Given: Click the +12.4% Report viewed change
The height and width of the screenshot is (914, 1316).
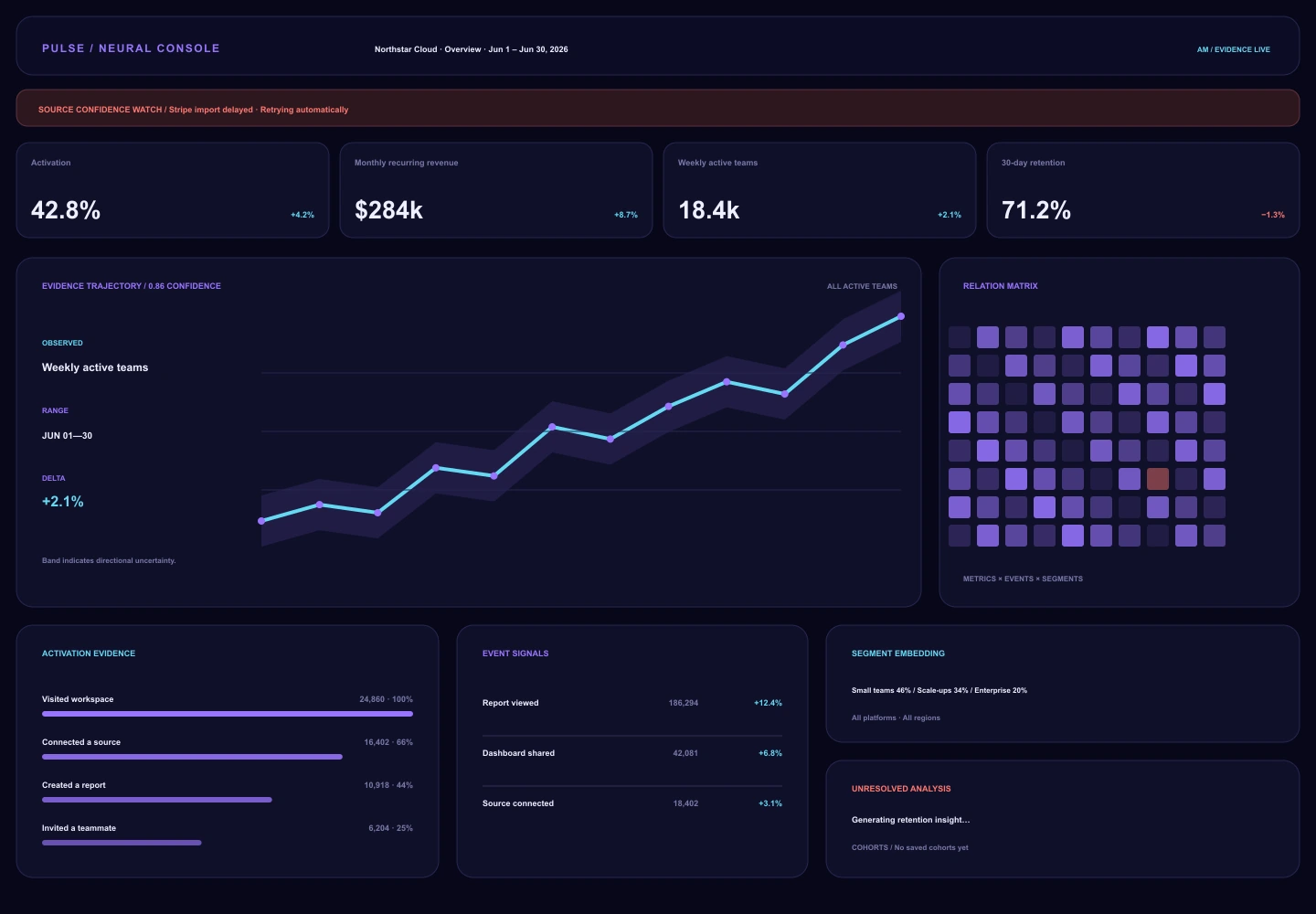Looking at the screenshot, I should 768,703.
